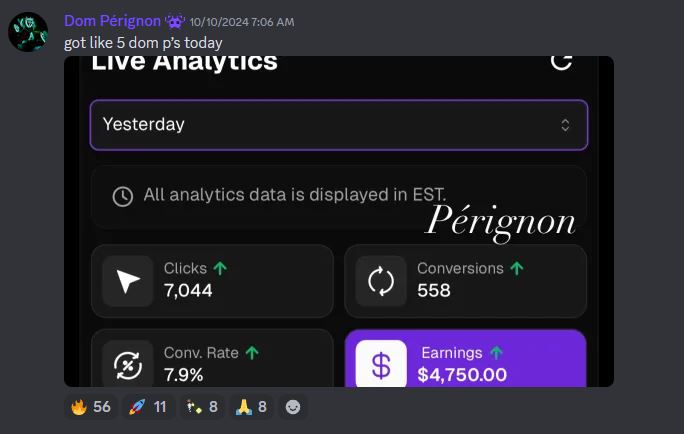Image resolution: width=684 pixels, height=434 pixels.
Task: Click the refresh icon beside Live Analytics
Action: (x=561, y=62)
